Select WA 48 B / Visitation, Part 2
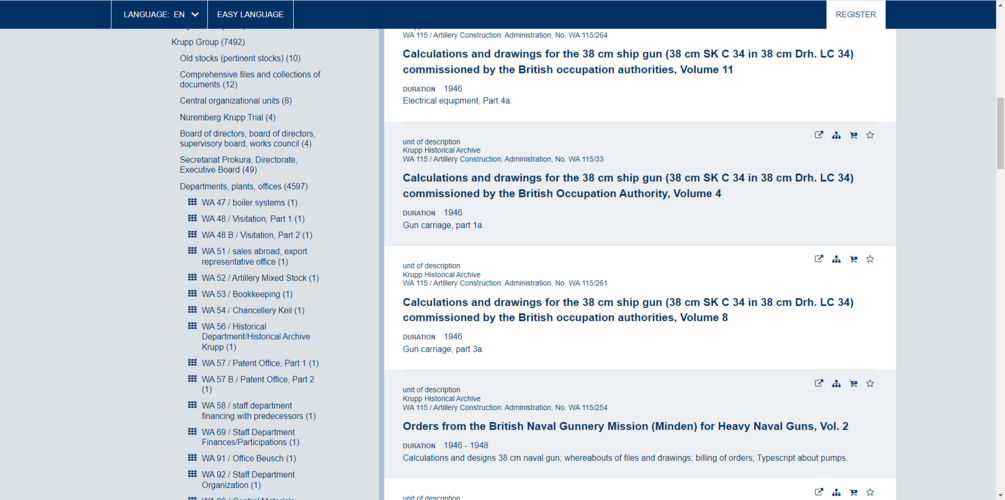This screenshot has height=500, width=1005. [257, 235]
